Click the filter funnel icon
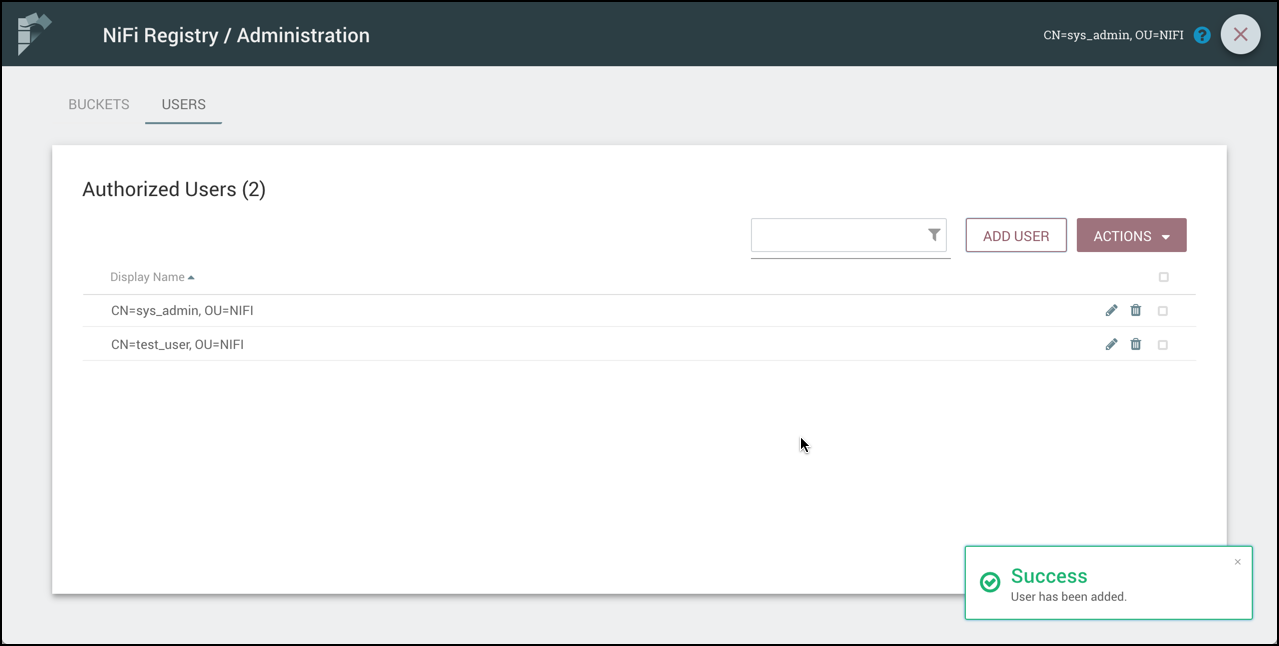This screenshot has width=1279, height=646. click(x=933, y=234)
